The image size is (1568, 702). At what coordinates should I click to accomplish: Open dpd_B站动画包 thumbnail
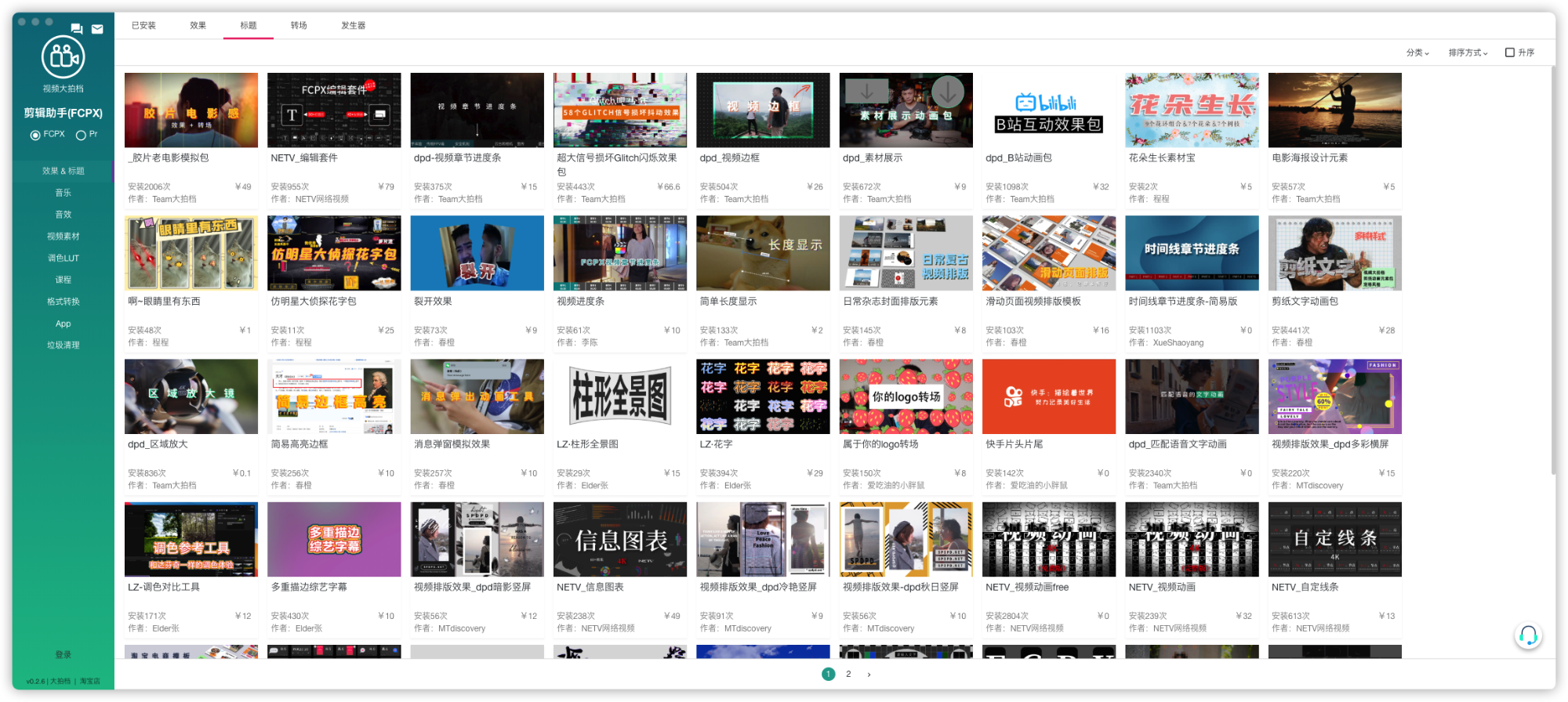pos(1049,110)
